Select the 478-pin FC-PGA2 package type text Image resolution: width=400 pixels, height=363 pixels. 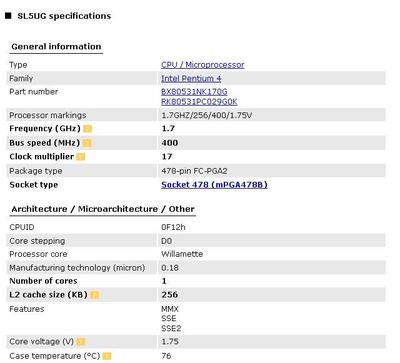pos(194,171)
